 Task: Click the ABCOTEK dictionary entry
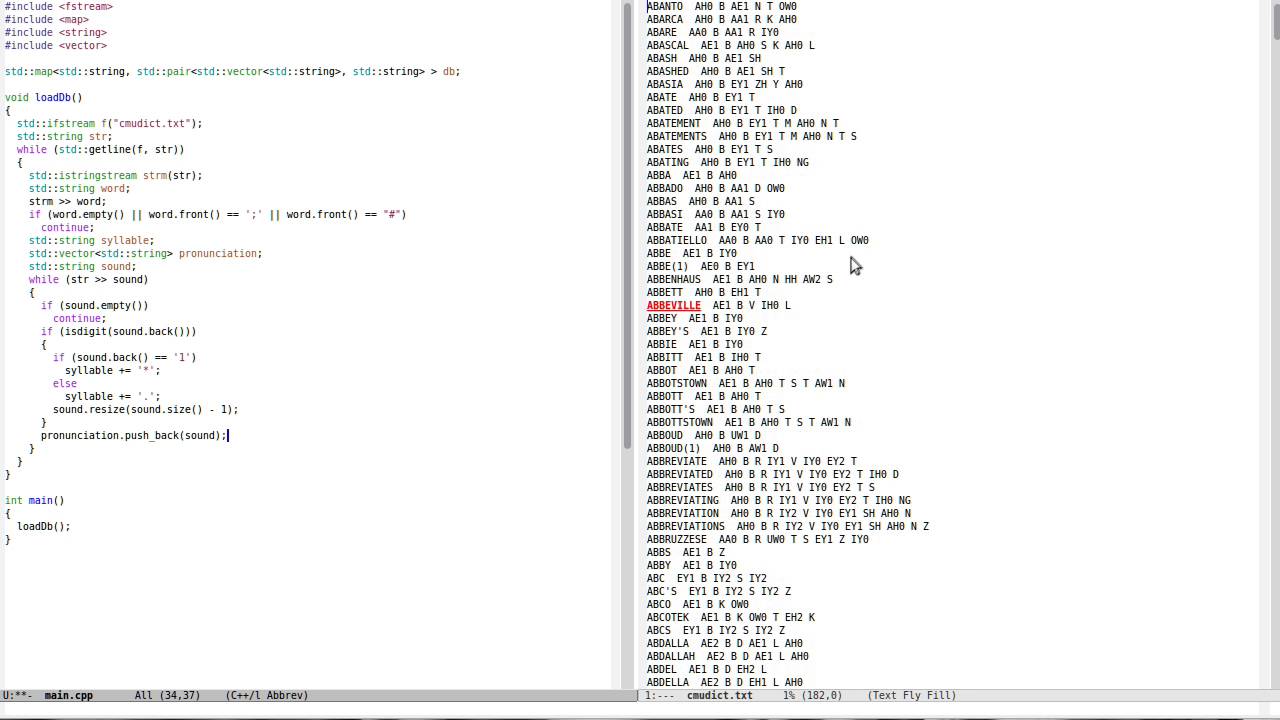tap(731, 617)
